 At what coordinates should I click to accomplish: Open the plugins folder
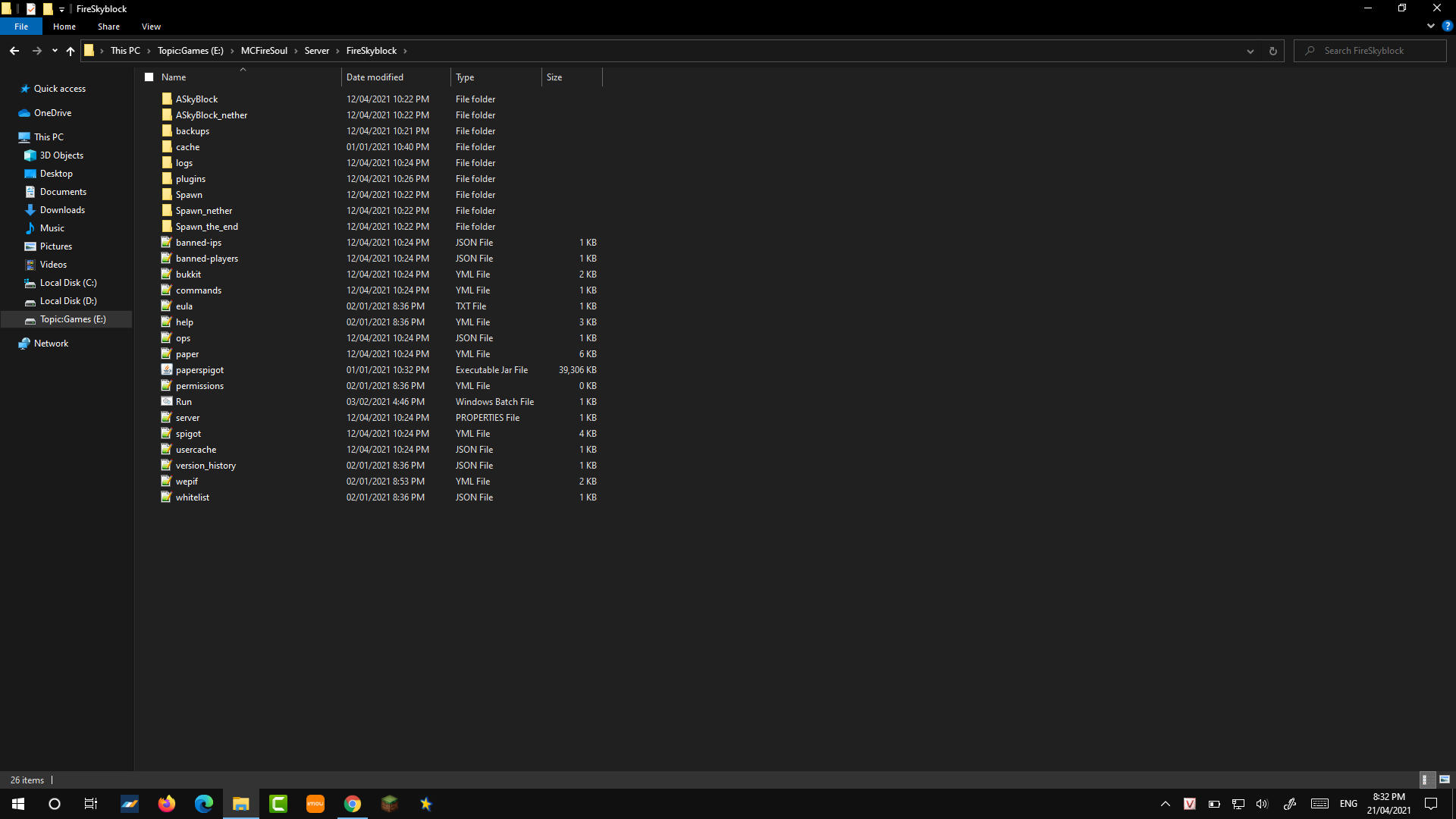pos(190,179)
